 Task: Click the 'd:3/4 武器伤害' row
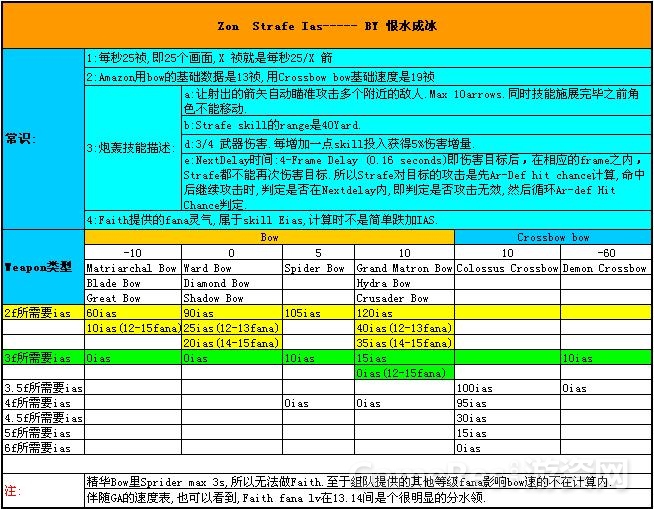[416, 144]
